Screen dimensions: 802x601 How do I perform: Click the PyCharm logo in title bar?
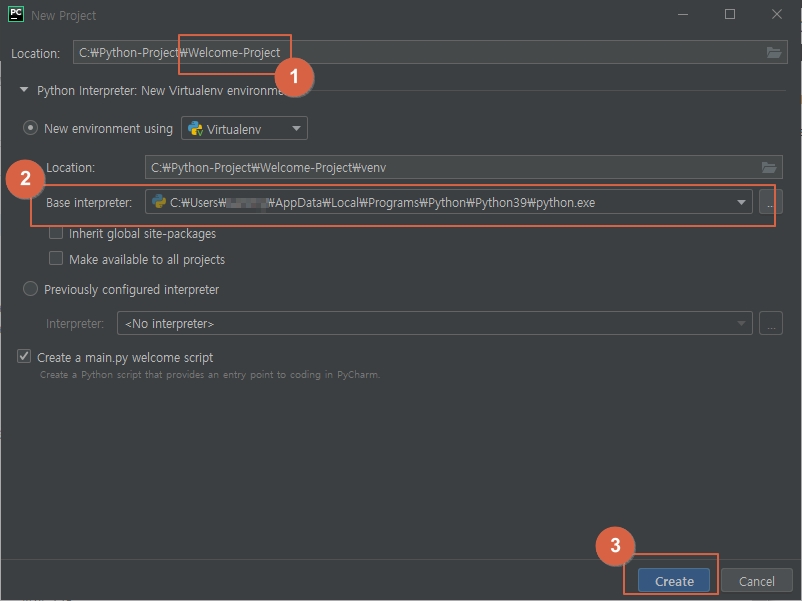pyautogui.click(x=16, y=14)
